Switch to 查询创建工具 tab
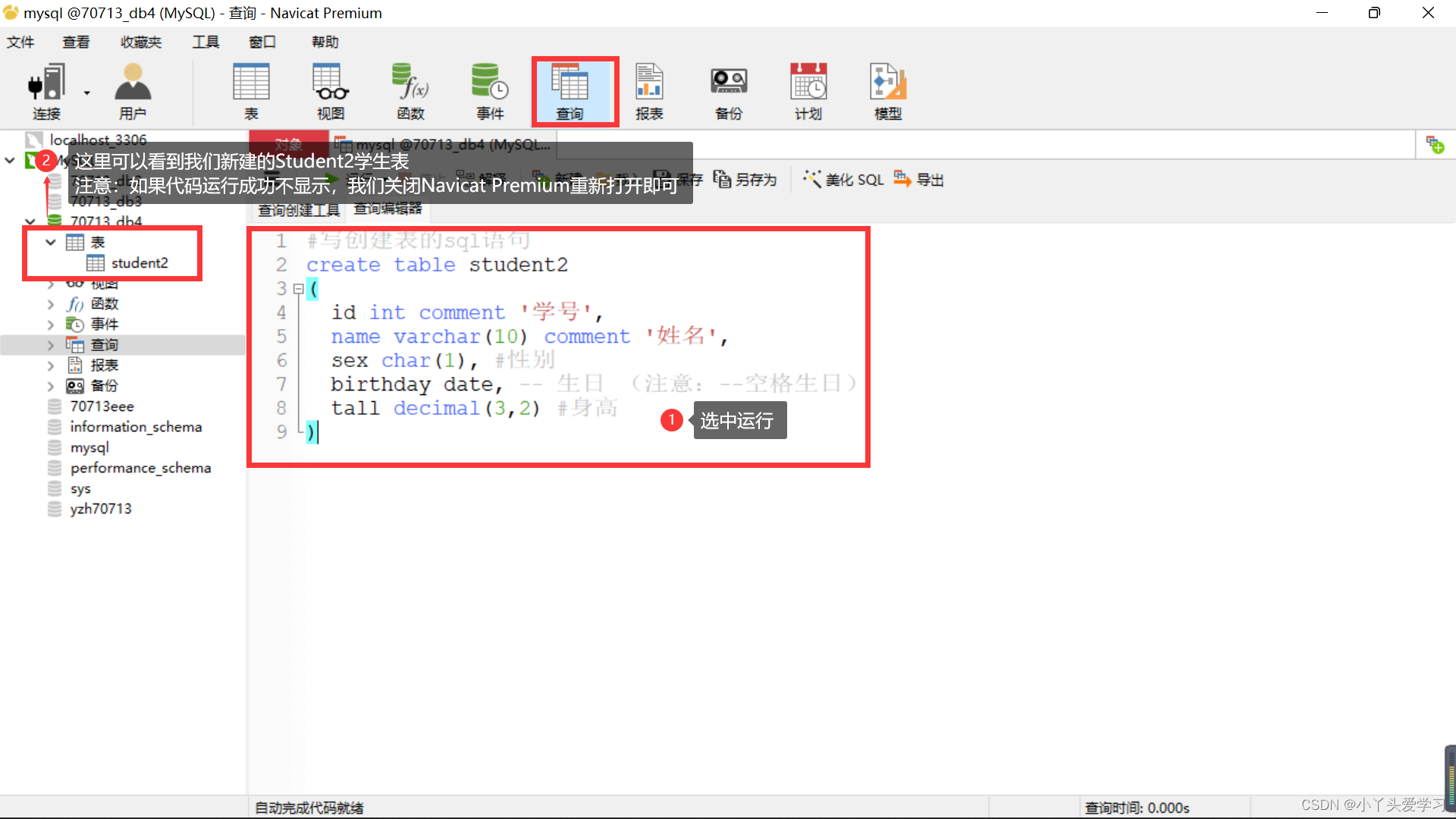This screenshot has height=819, width=1456. (299, 210)
